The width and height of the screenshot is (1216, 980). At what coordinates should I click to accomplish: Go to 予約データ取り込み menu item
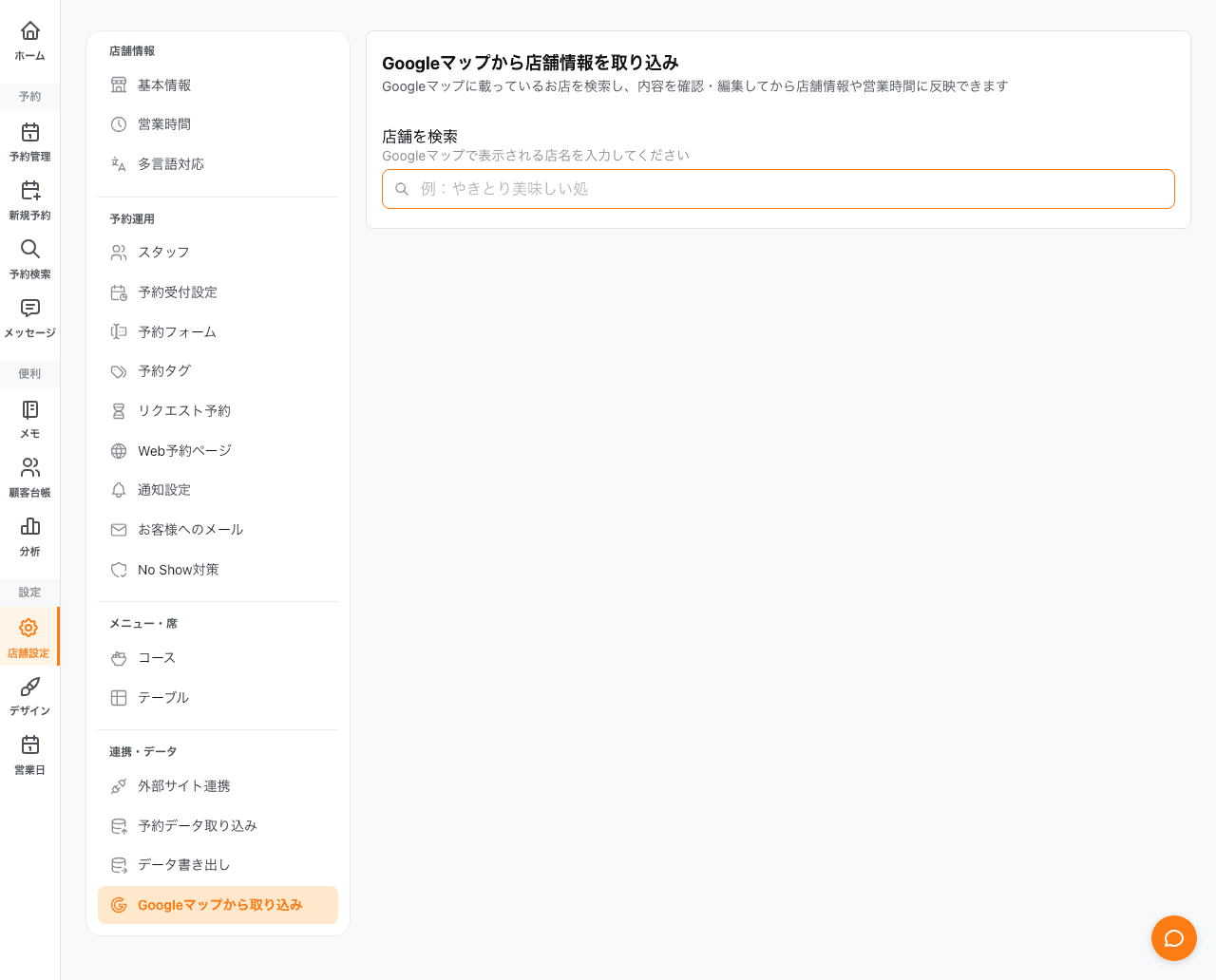218,826
